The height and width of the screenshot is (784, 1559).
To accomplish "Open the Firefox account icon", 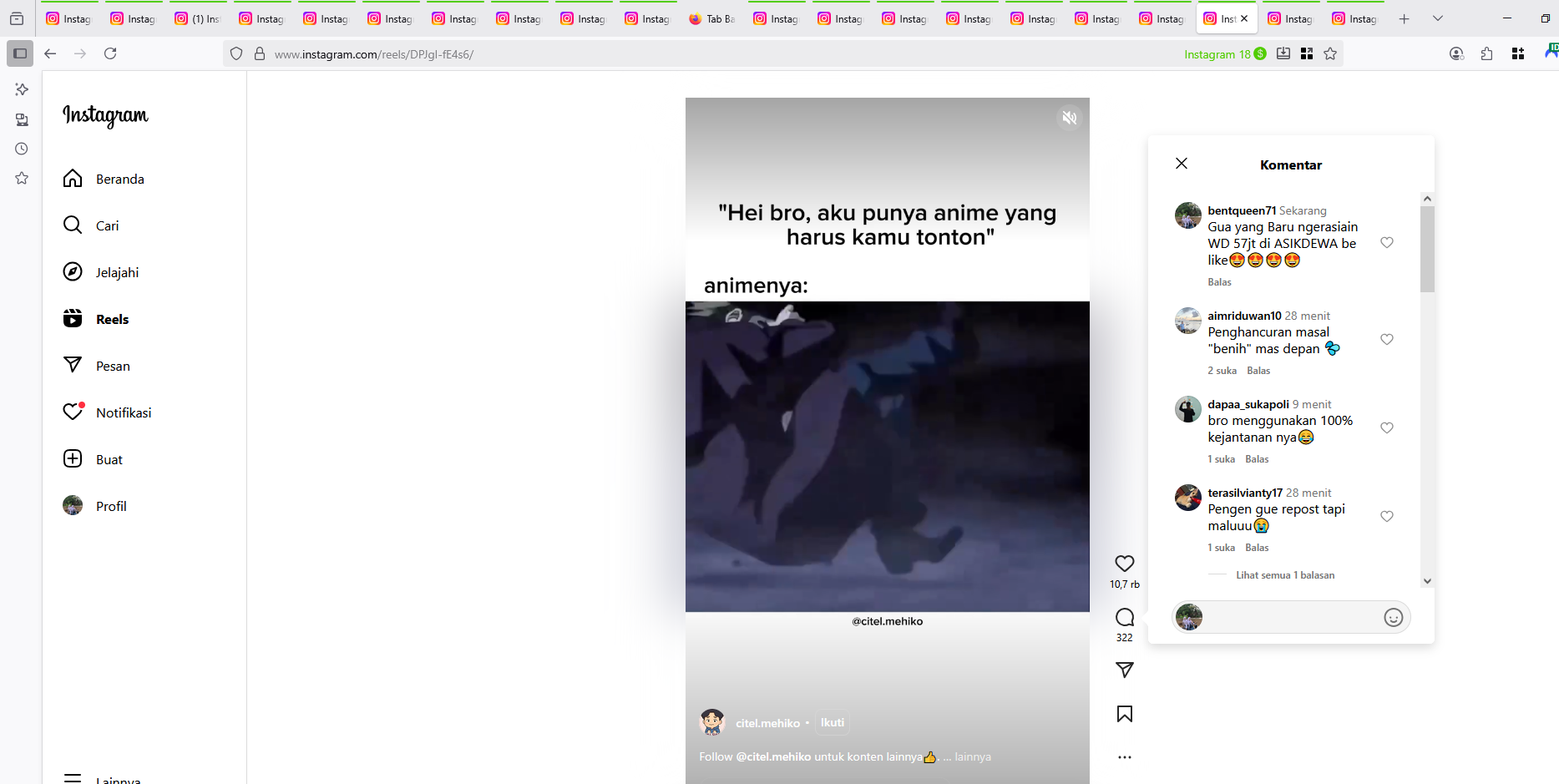I will pos(1456,53).
